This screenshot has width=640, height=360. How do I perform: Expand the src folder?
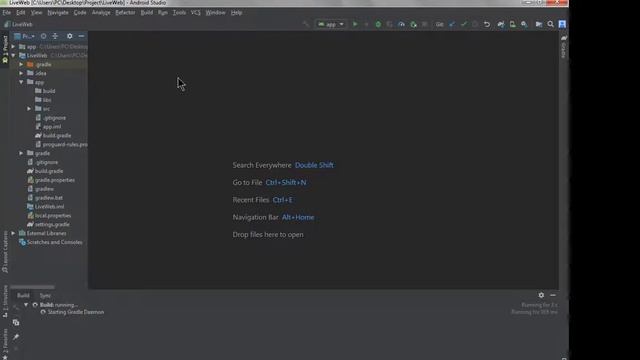(x=29, y=109)
